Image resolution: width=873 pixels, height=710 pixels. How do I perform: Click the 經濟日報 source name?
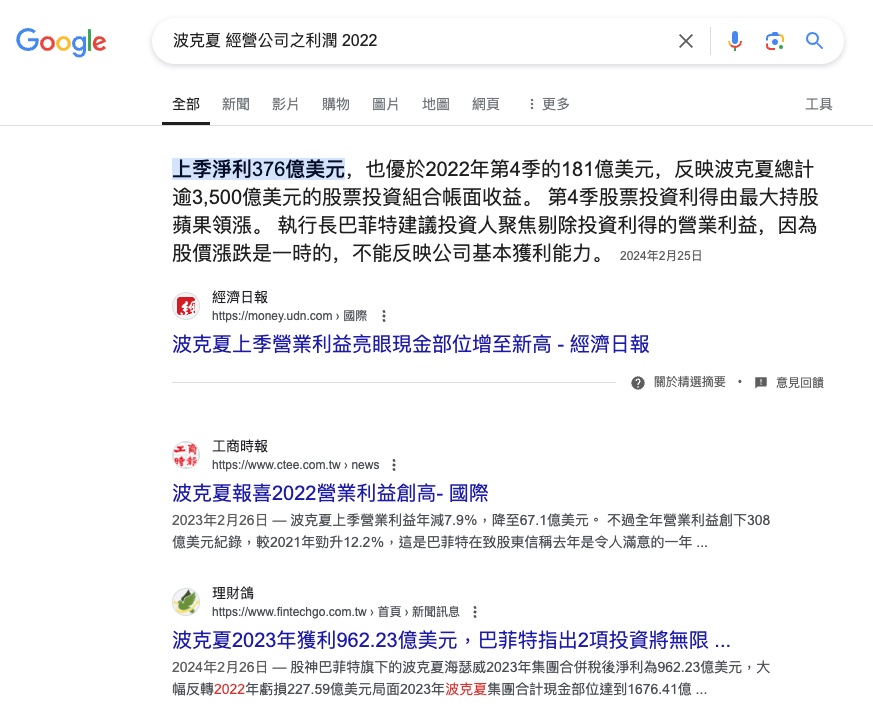tap(240, 297)
